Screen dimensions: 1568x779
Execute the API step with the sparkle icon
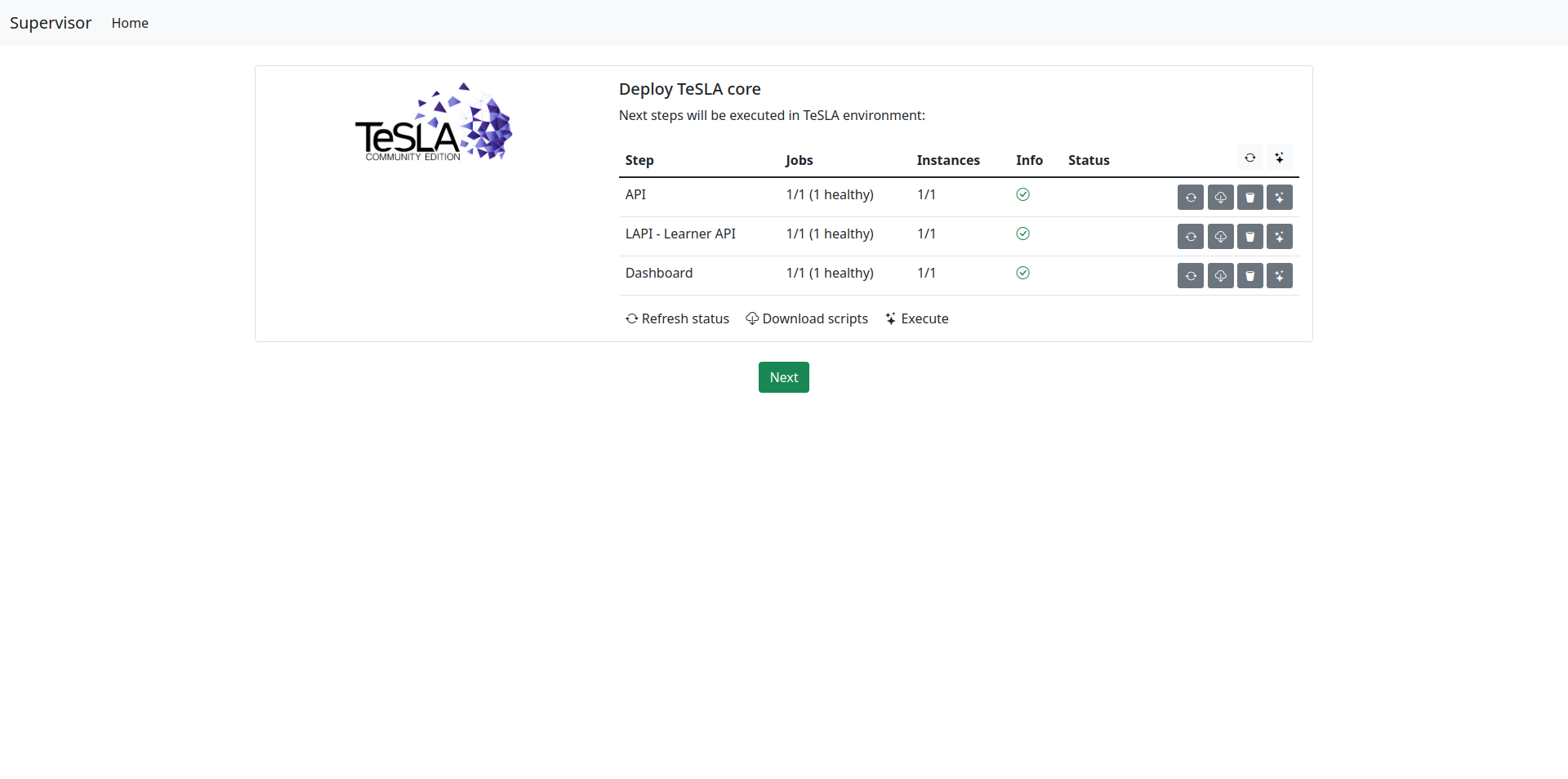(x=1279, y=198)
